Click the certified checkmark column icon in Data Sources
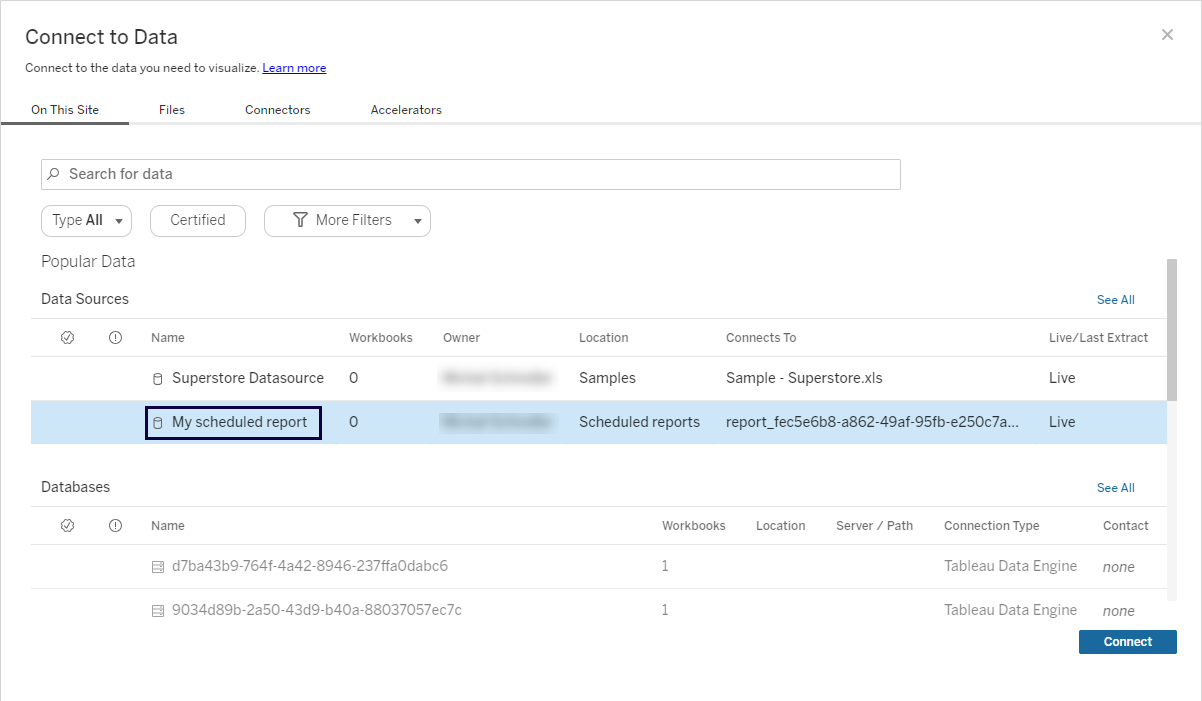This screenshot has width=1202, height=701. click(x=68, y=338)
